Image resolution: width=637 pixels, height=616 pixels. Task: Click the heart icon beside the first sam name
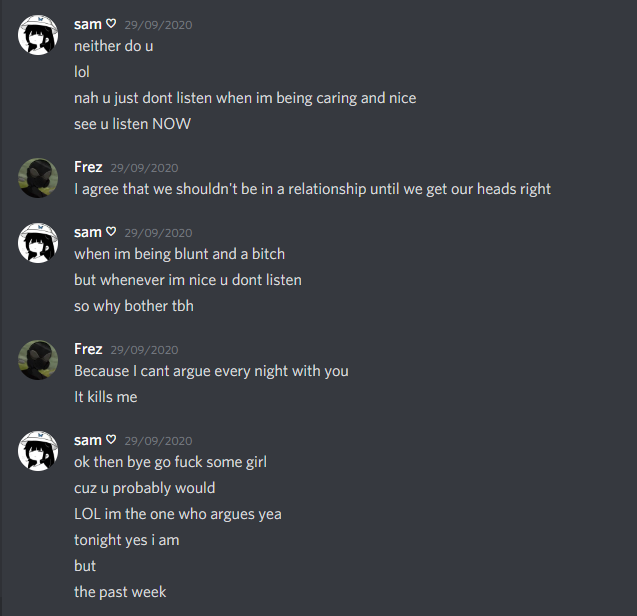[x=111, y=24]
